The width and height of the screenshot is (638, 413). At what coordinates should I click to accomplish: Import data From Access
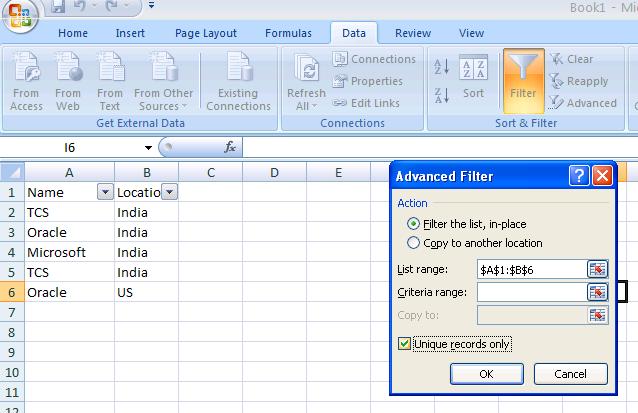point(26,81)
